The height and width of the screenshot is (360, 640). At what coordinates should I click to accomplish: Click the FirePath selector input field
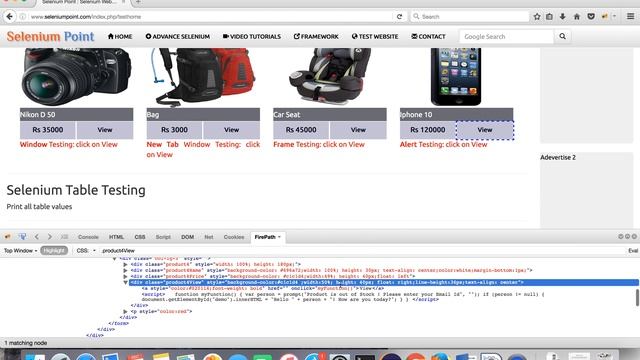pyautogui.click(x=362, y=251)
